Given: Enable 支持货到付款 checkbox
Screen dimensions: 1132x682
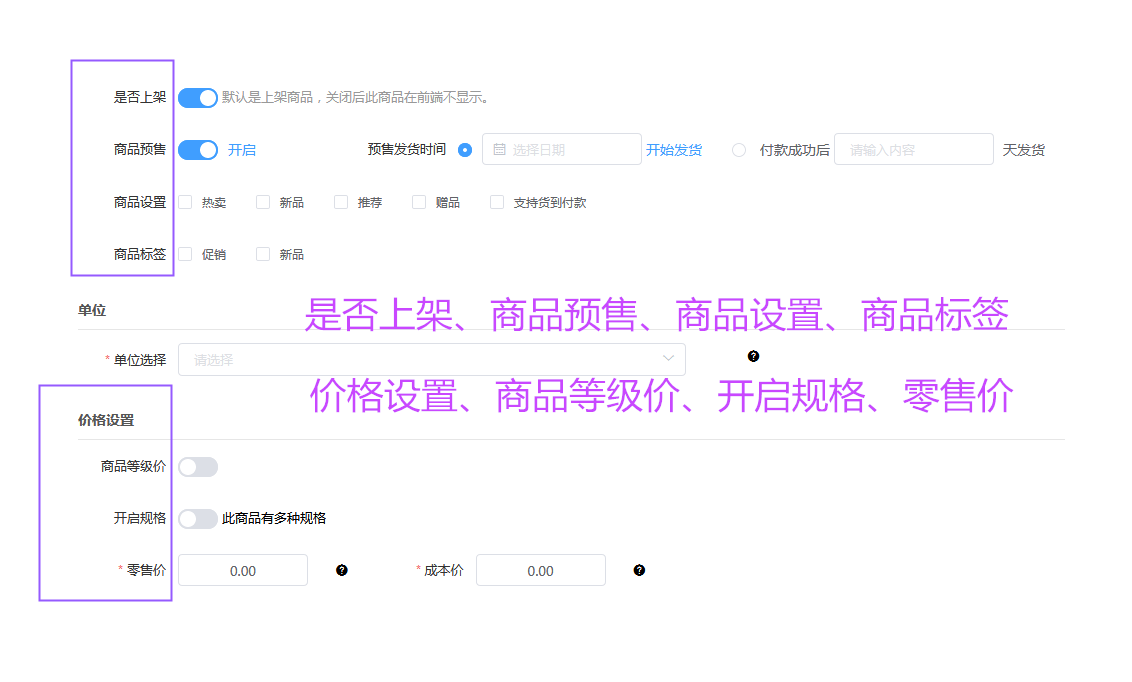Looking at the screenshot, I should pyautogui.click(x=497, y=203).
